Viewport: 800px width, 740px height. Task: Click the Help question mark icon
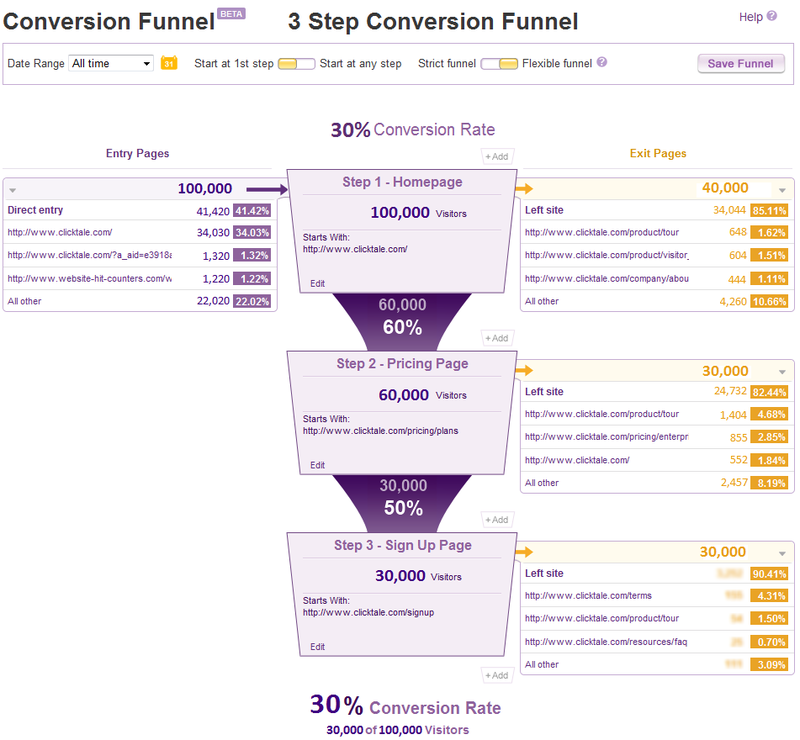tap(771, 17)
